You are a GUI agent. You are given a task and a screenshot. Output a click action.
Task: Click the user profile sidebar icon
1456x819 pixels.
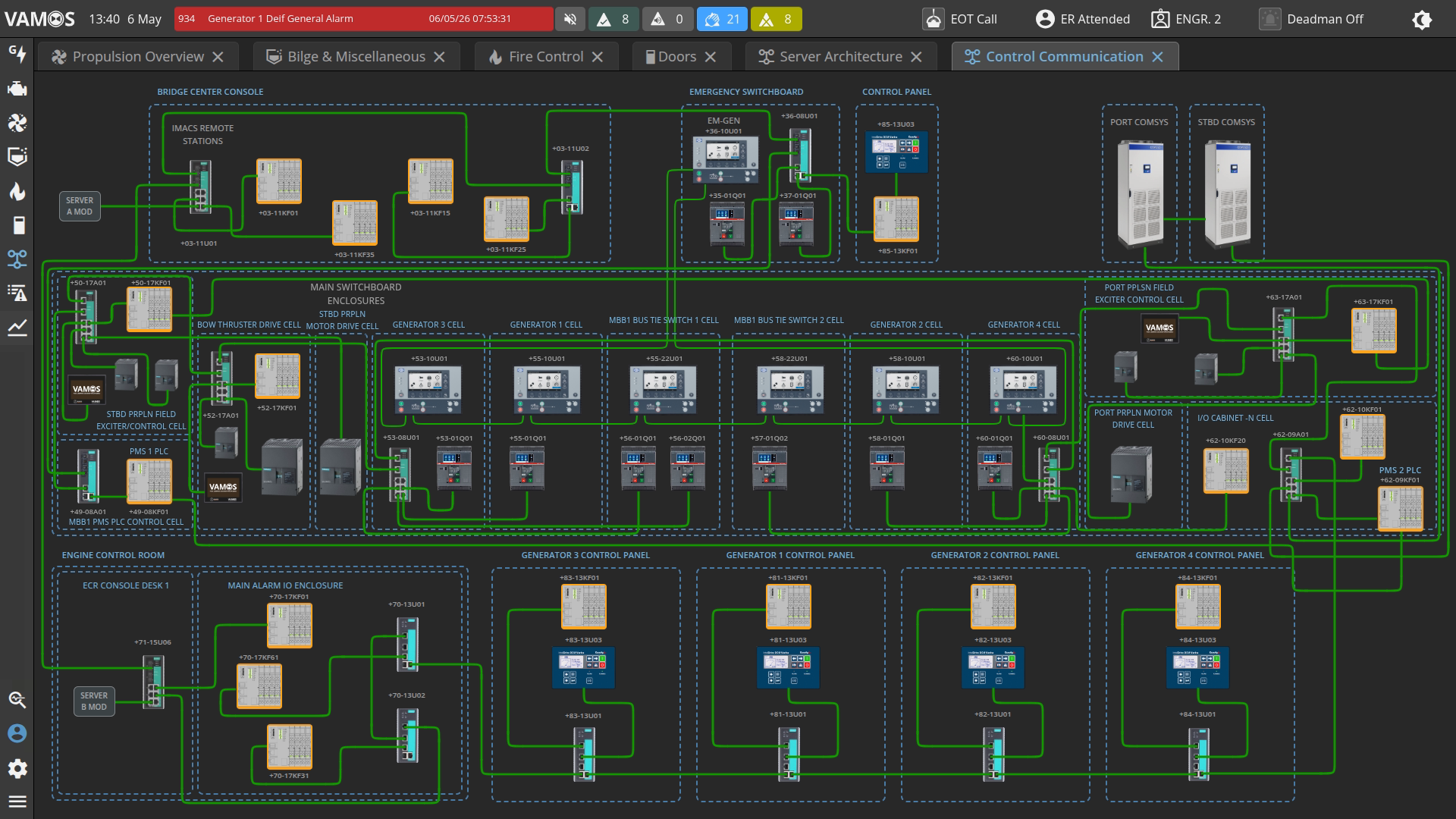17,733
